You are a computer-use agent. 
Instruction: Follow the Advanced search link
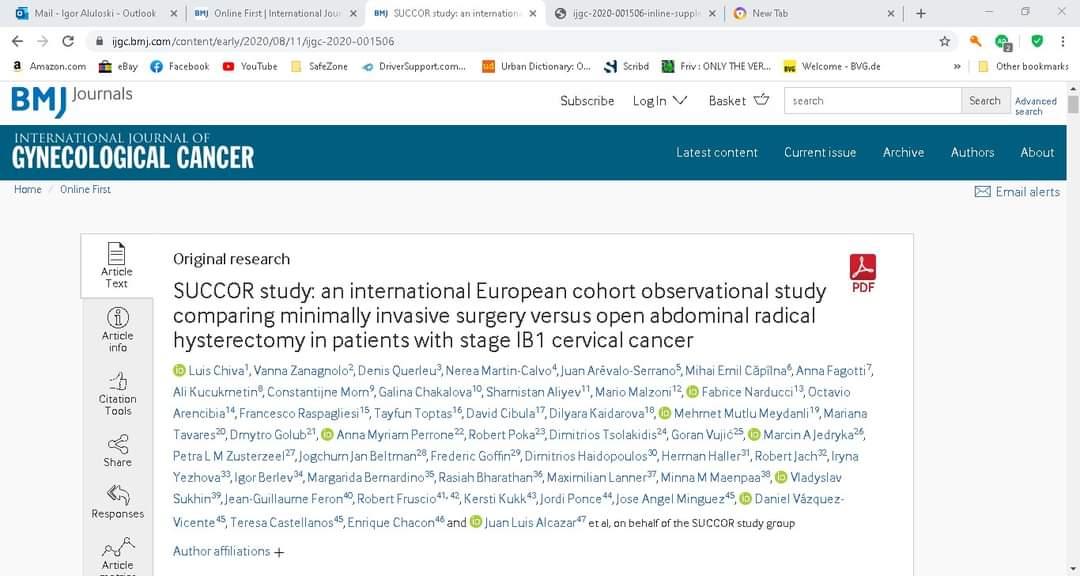click(x=1035, y=106)
